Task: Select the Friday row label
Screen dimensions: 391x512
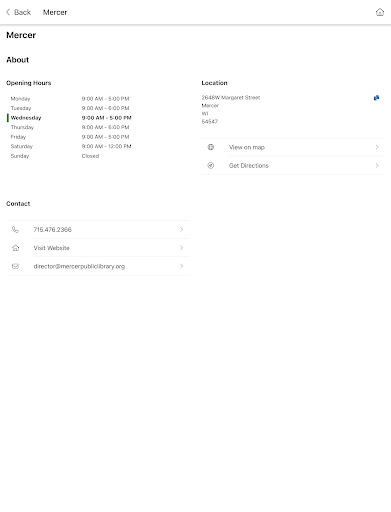Action: click(18, 137)
